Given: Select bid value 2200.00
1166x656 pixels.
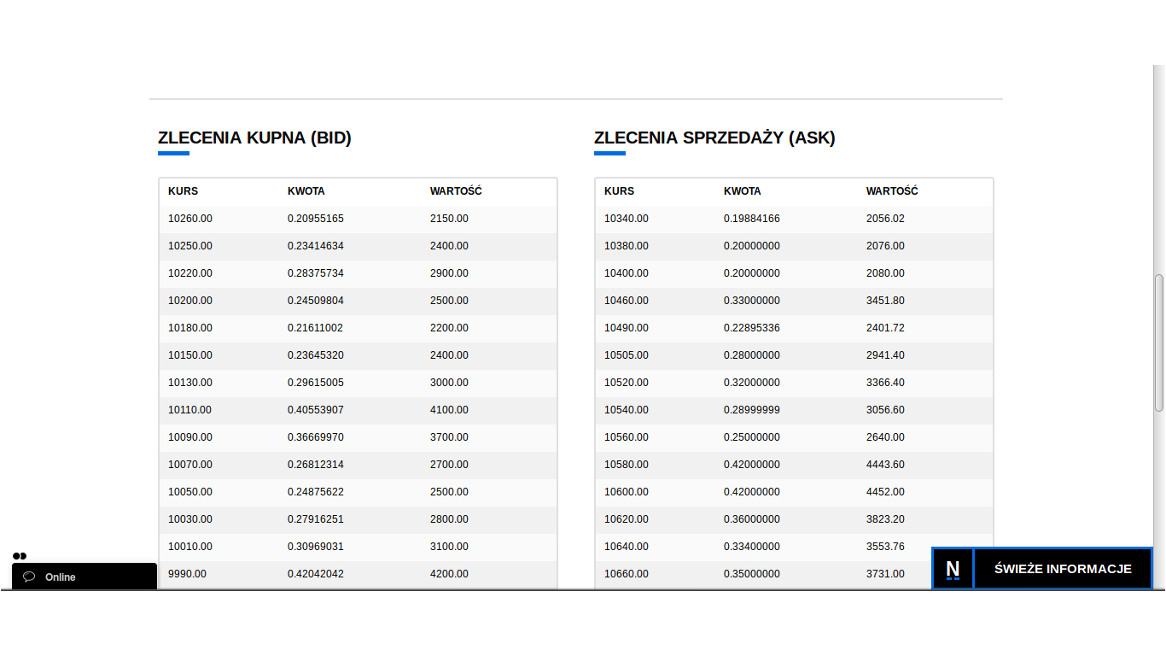Looking at the screenshot, I should click(449, 328).
